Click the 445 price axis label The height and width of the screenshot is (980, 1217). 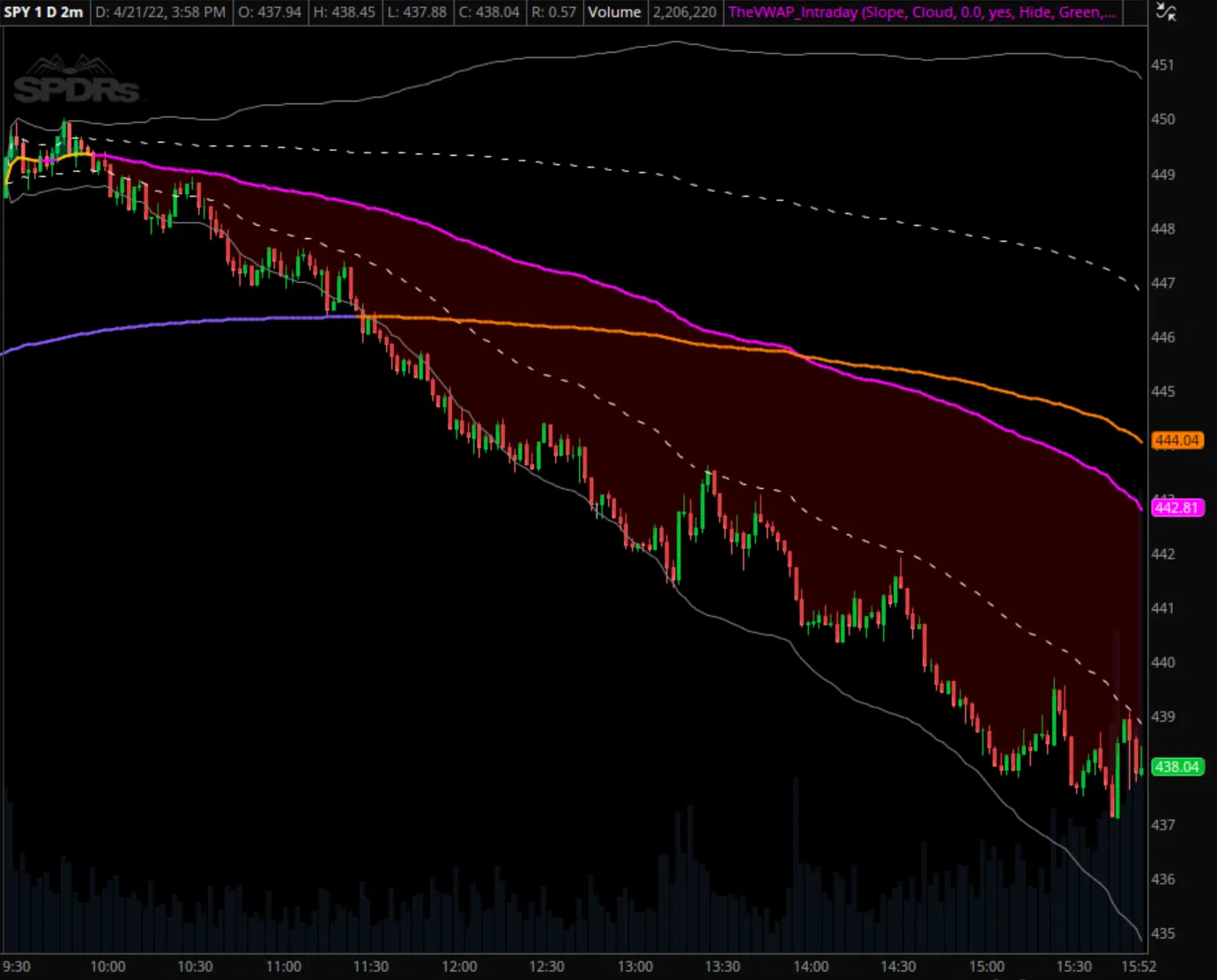point(1163,391)
